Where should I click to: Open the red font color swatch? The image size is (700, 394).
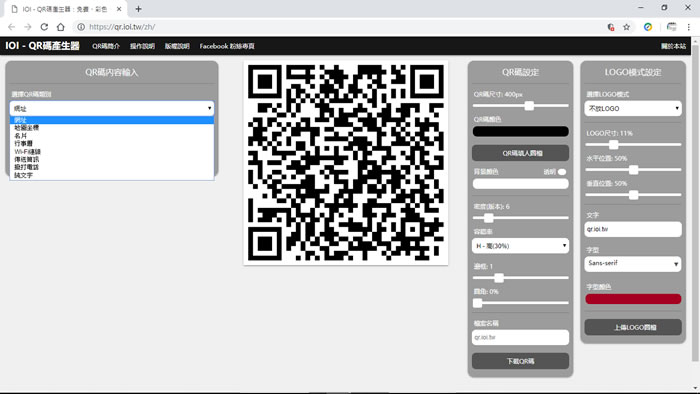pos(633,299)
